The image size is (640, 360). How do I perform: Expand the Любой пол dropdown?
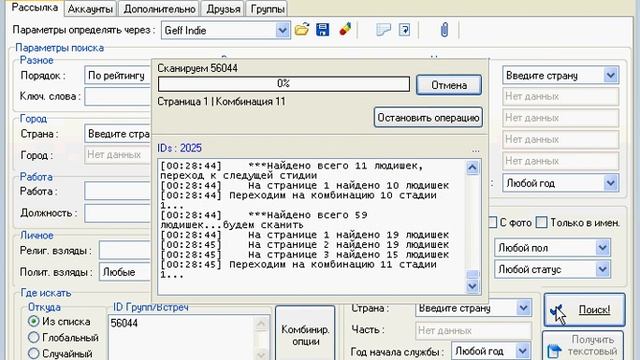pos(602,248)
